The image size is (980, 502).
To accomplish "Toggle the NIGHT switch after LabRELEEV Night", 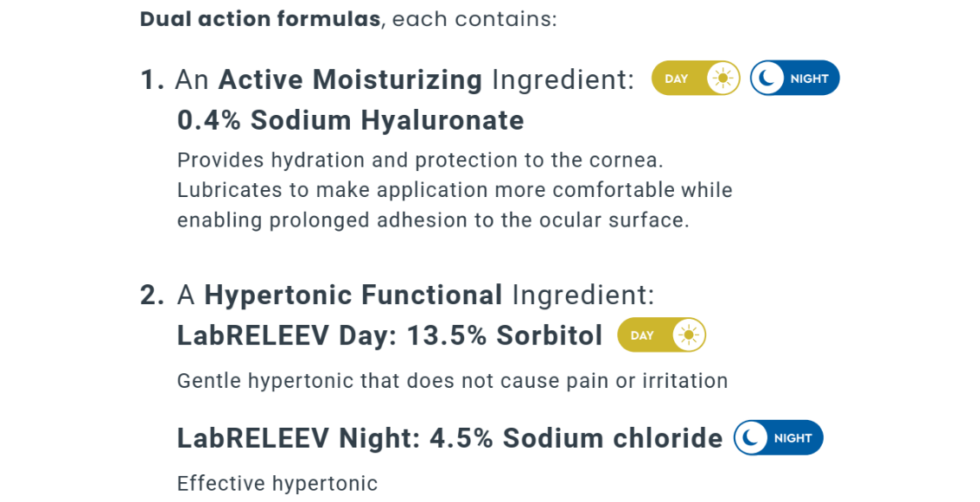I will (x=778, y=437).
